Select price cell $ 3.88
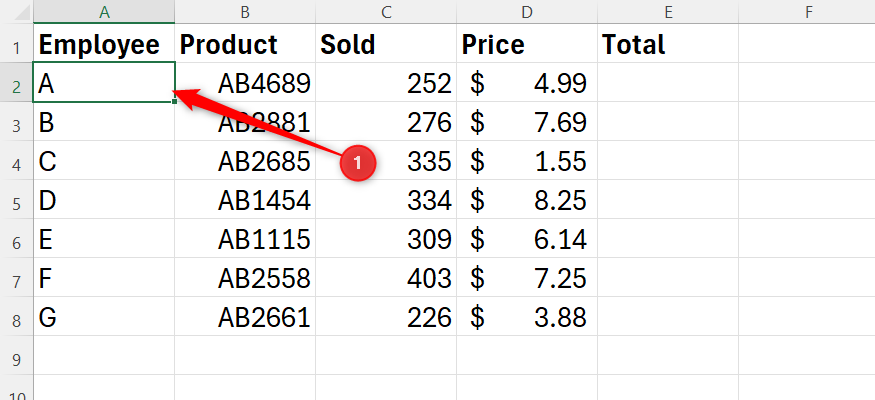This screenshot has width=875, height=400. (x=527, y=317)
